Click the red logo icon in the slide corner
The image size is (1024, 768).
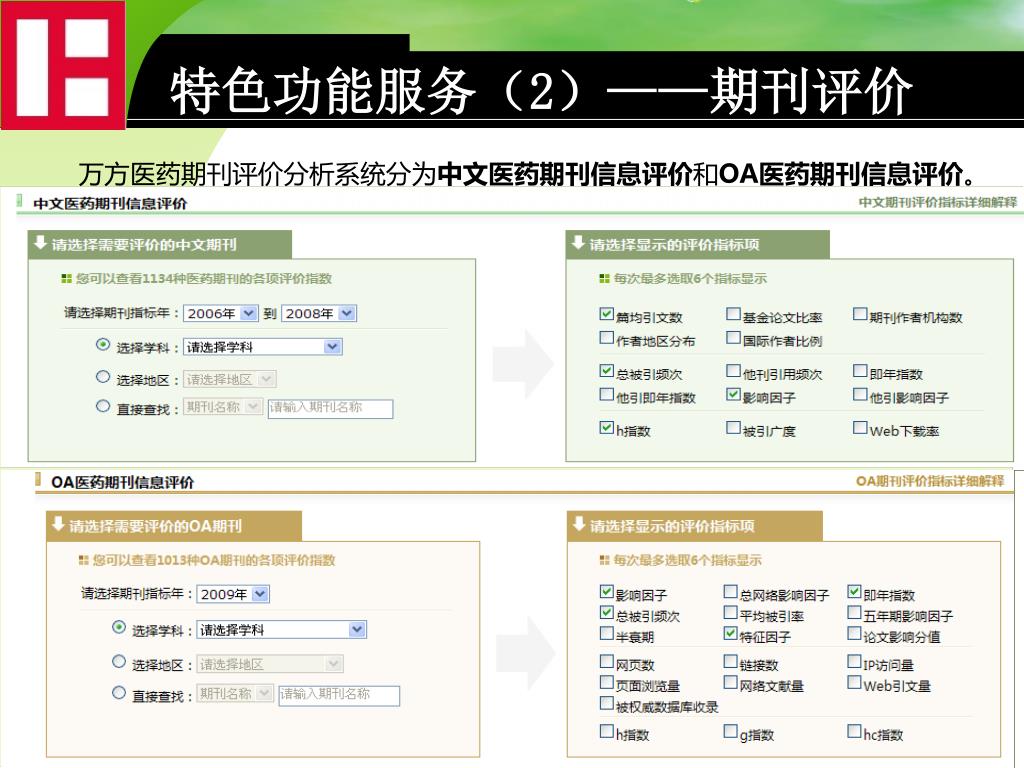click(63, 65)
